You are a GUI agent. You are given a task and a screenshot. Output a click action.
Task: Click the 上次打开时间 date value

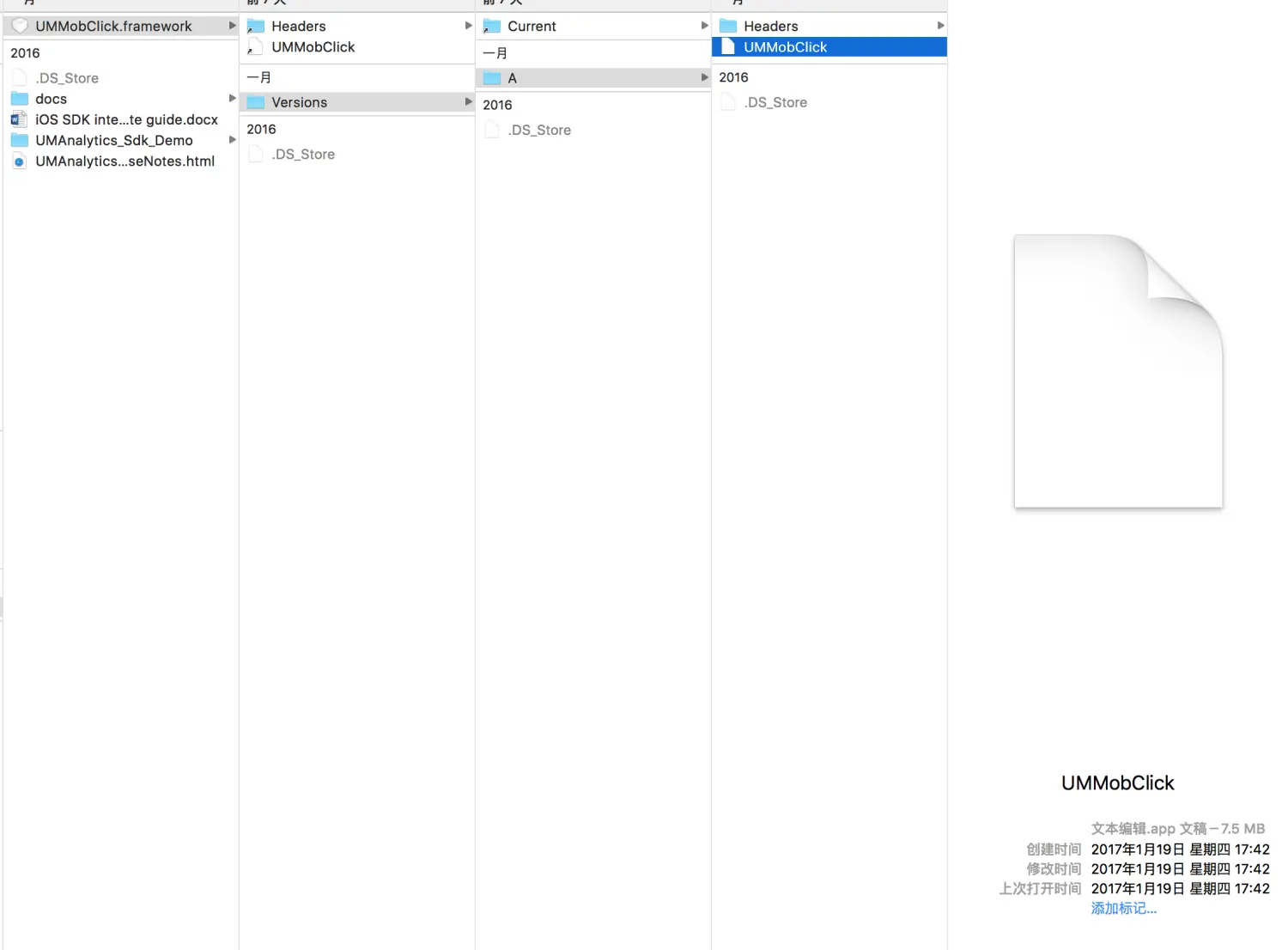[x=1180, y=888]
